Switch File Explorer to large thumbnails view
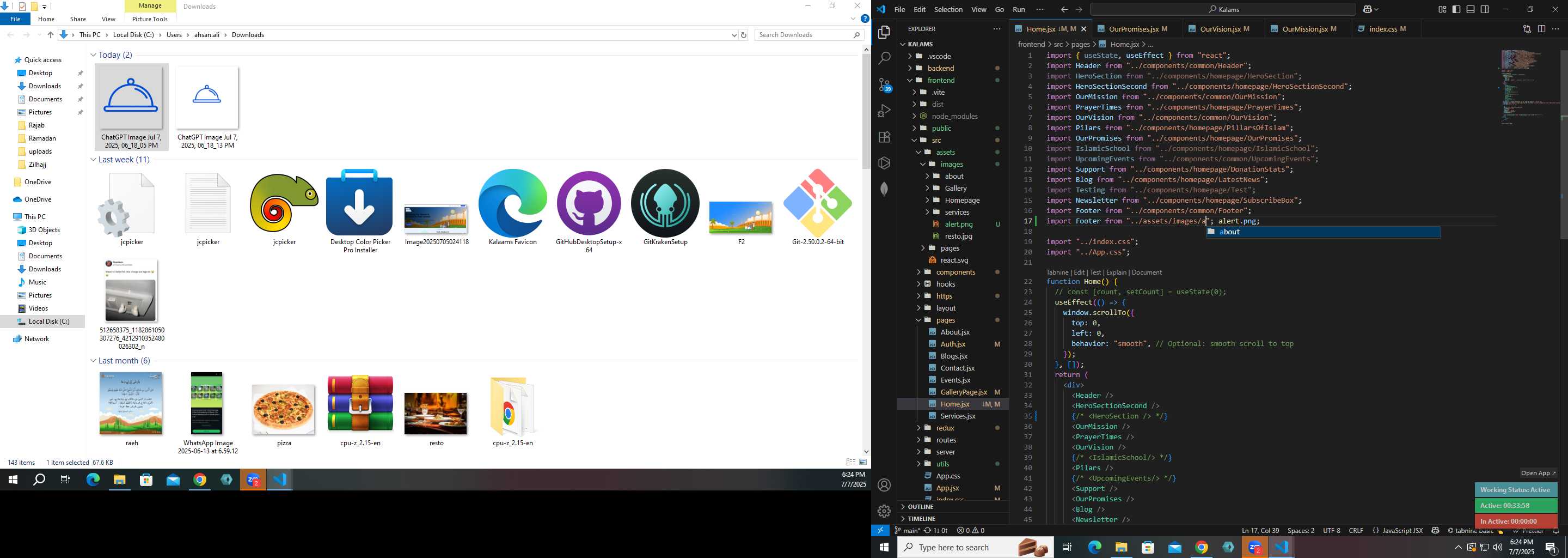The height and width of the screenshot is (558, 1568). pyautogui.click(x=863, y=462)
